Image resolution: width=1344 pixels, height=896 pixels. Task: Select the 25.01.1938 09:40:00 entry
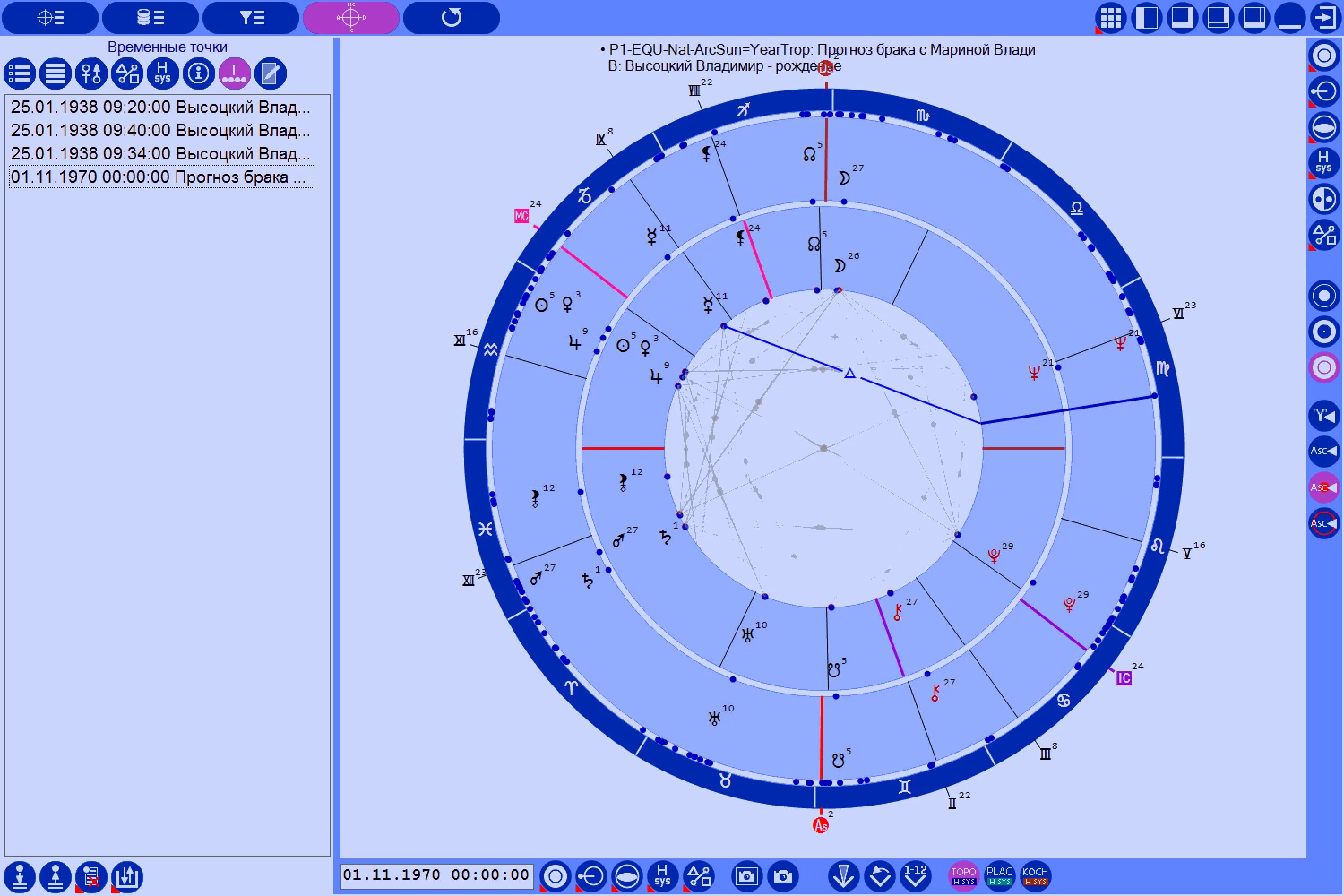(160, 130)
